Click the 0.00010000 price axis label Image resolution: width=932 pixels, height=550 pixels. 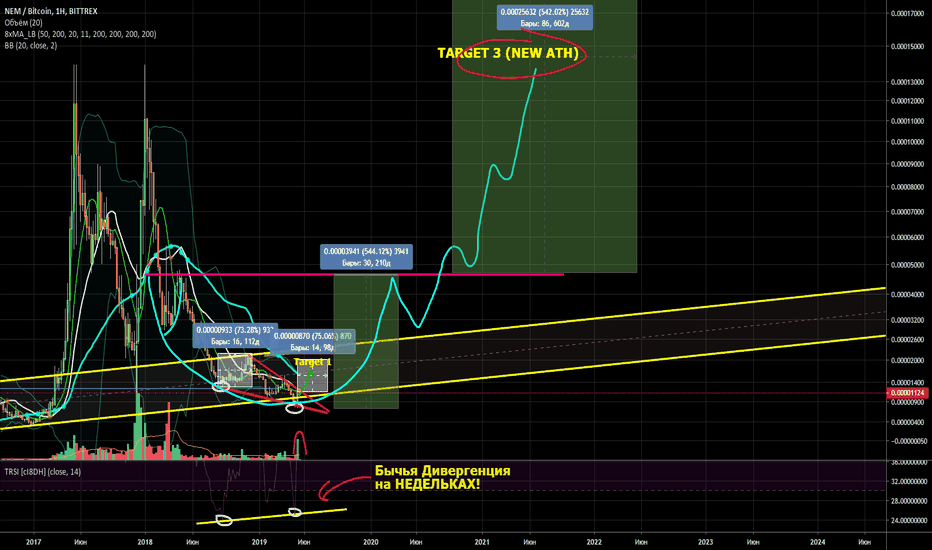point(908,142)
